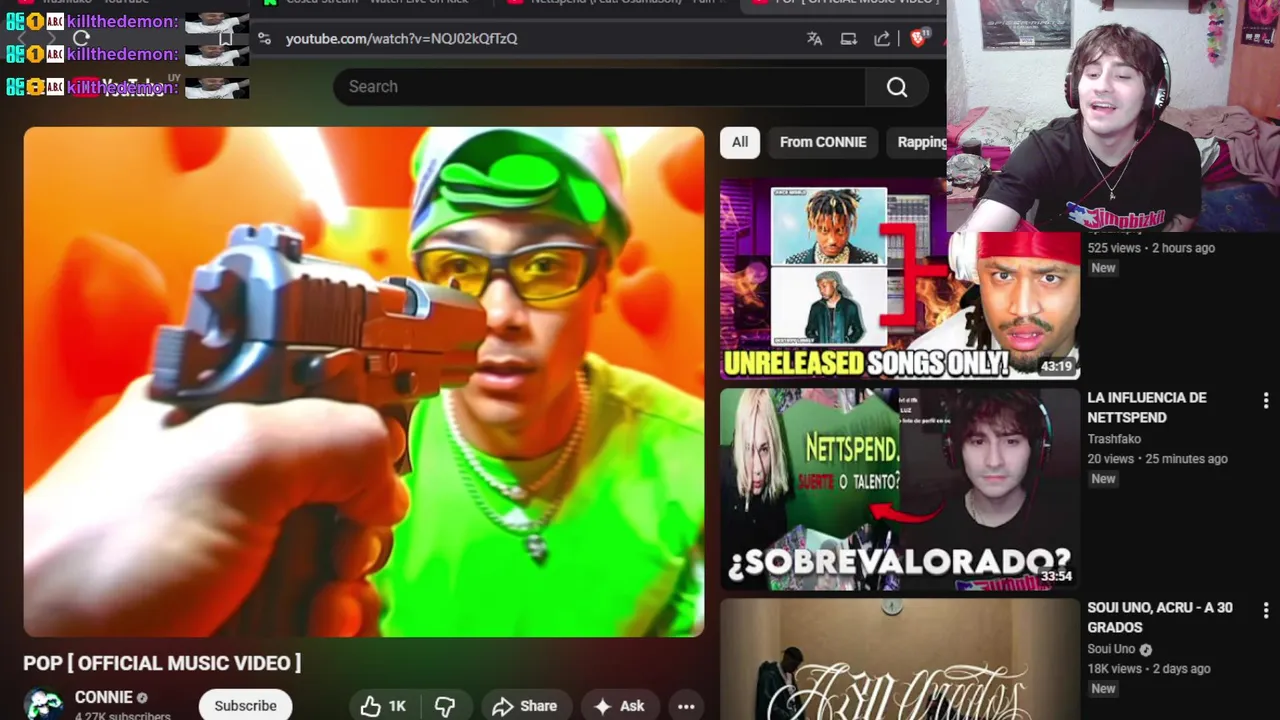Click the text 525 views 2 hours ago
Image resolution: width=1280 pixels, height=720 pixels.
tap(1151, 248)
